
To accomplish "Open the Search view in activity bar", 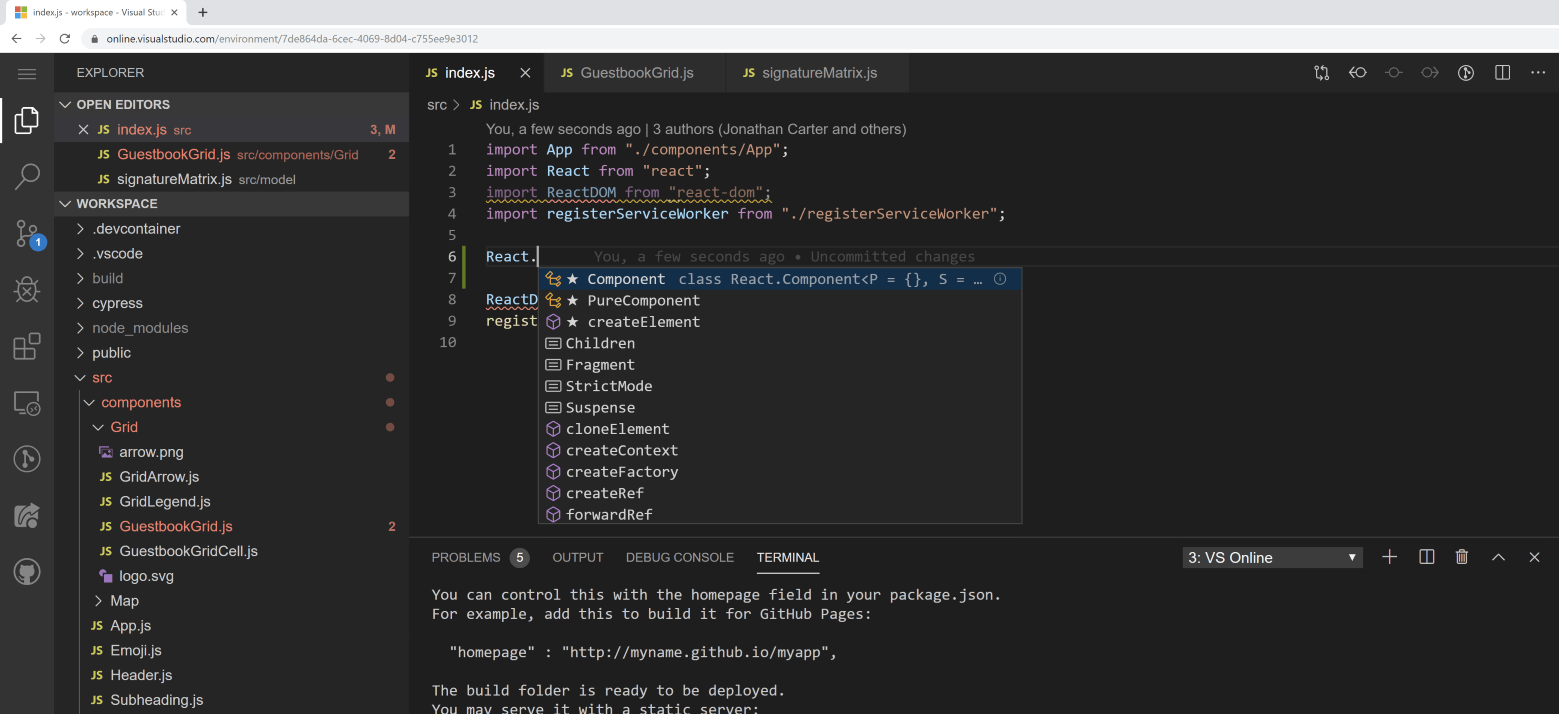I will (x=27, y=176).
